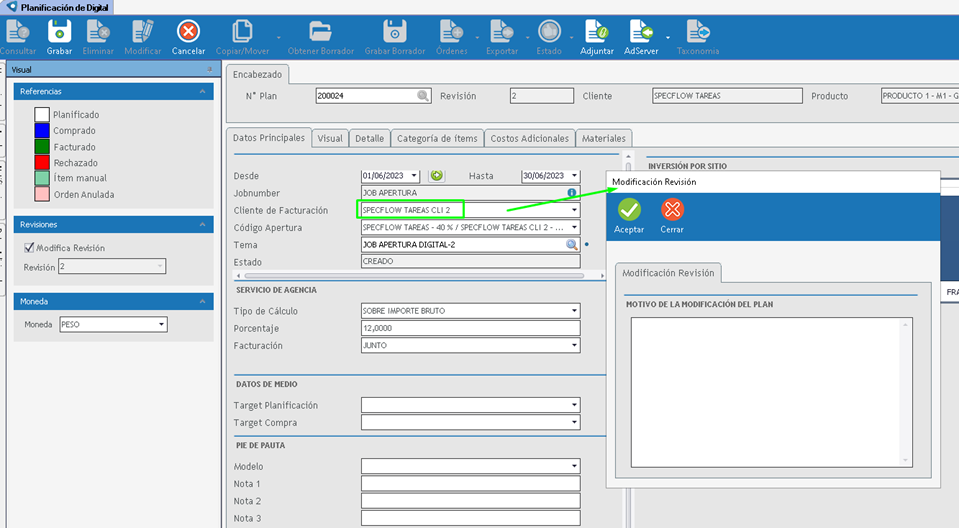Open the Adjuntar attachment tool
The width and height of the screenshot is (959, 528).
(597, 32)
